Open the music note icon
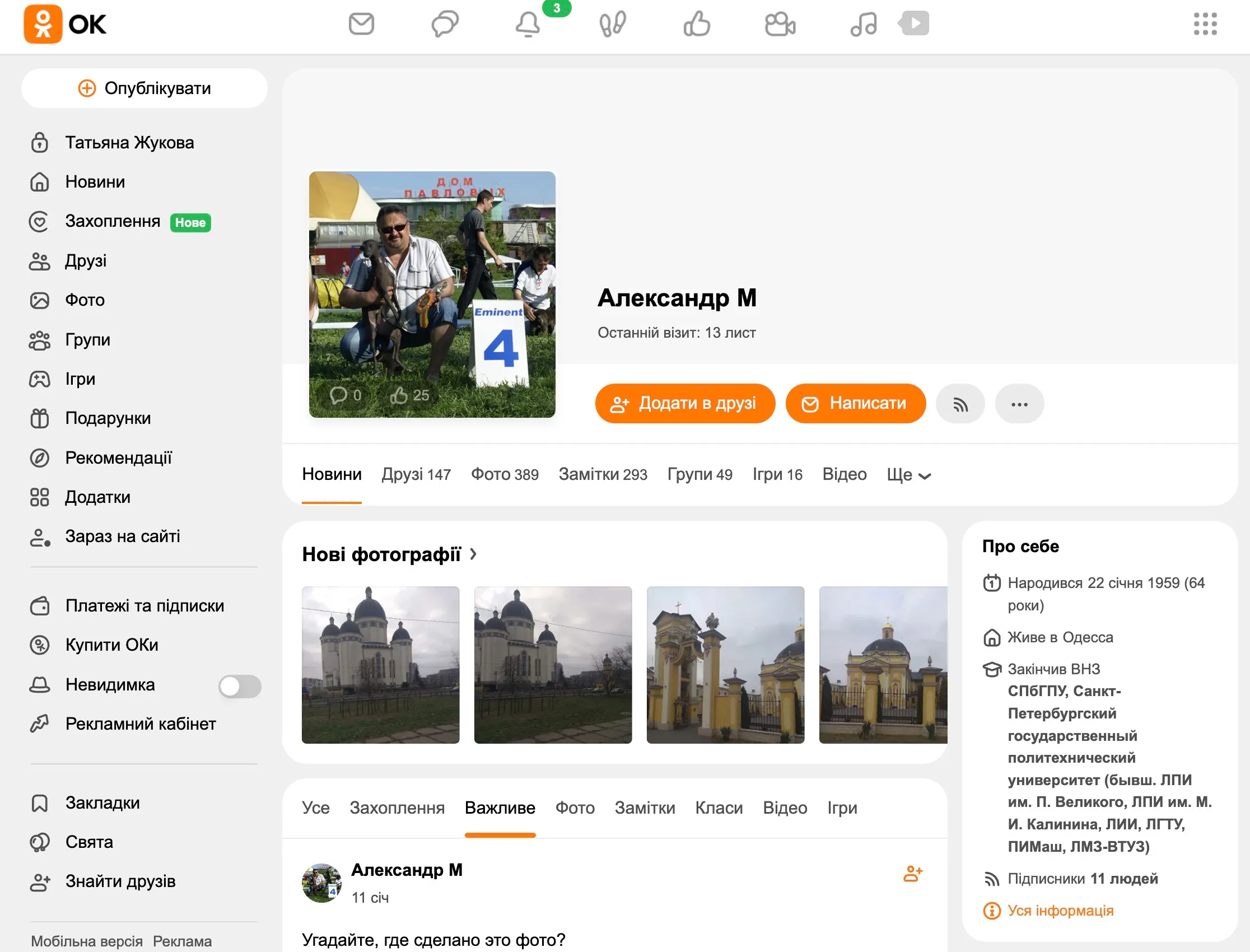 click(x=863, y=24)
